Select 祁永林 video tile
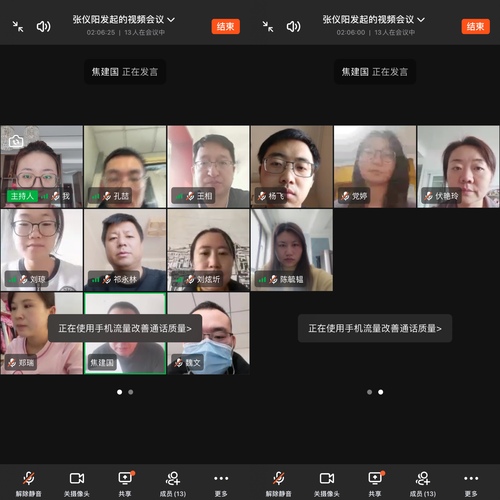The image size is (500, 500). (125, 250)
